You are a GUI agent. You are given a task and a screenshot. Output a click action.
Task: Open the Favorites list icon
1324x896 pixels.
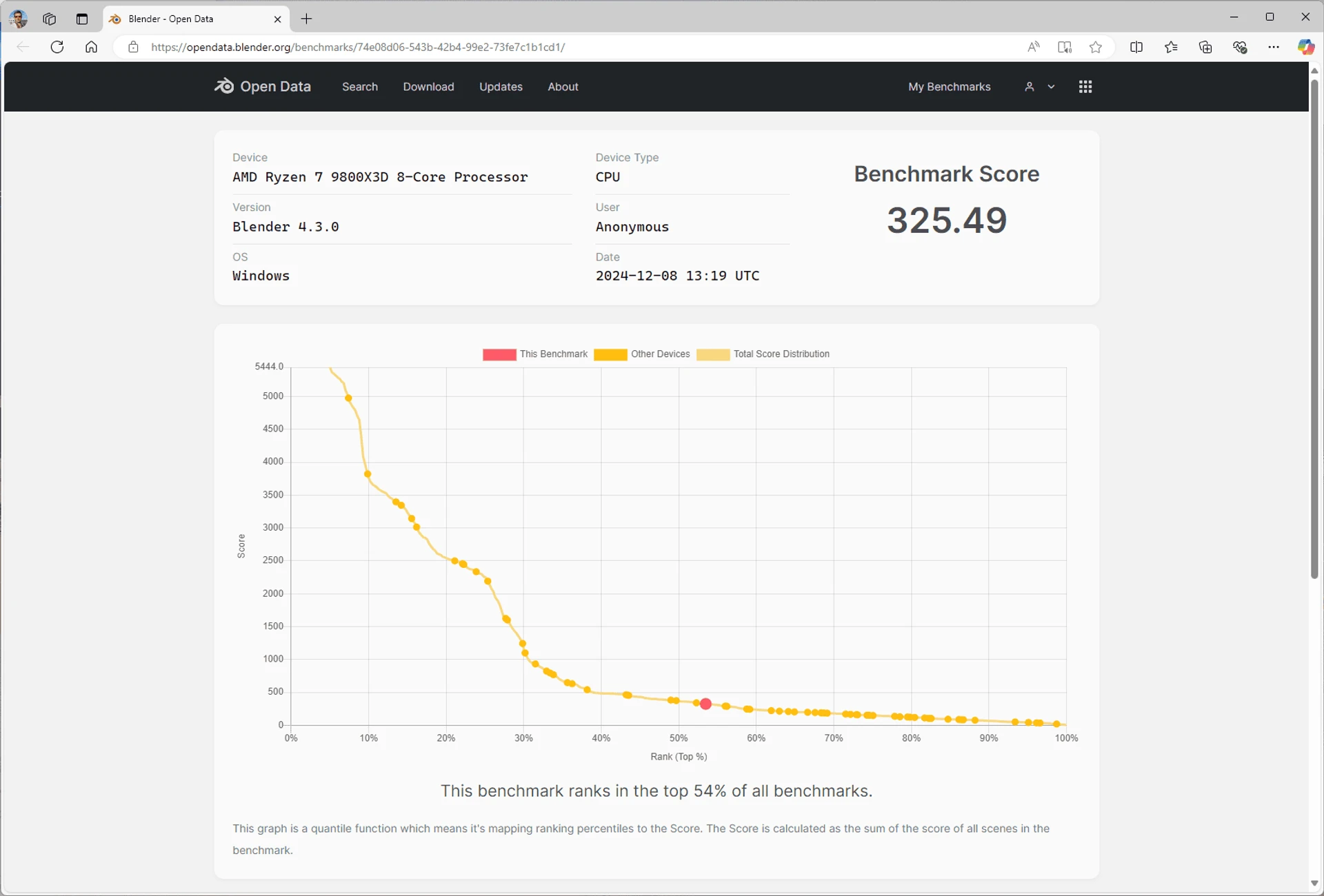coord(1171,47)
